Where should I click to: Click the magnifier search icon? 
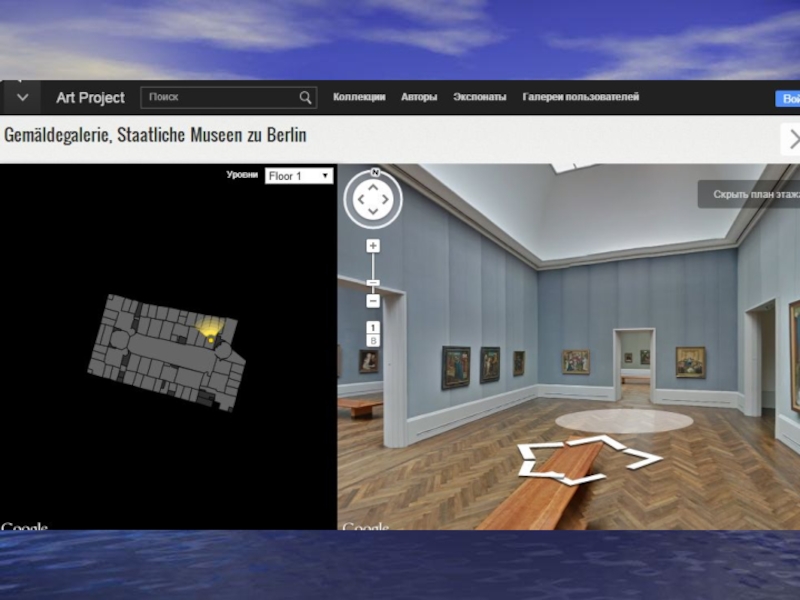[305, 97]
